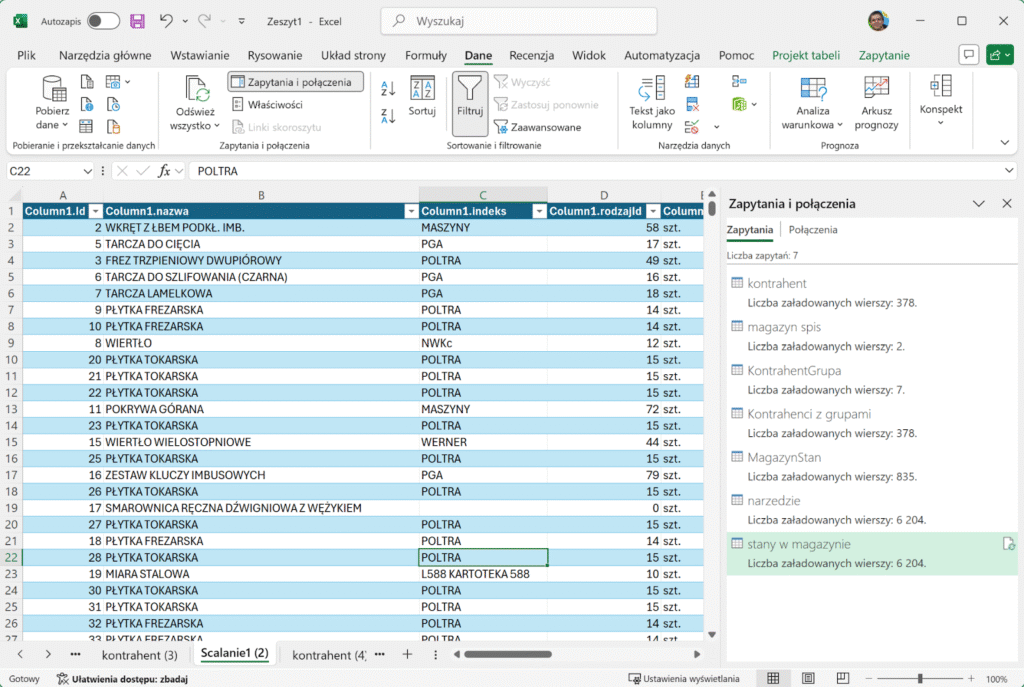Switch to the Formuły ribbon tab
Image resolution: width=1024 pixels, height=687 pixels.
[x=425, y=56]
